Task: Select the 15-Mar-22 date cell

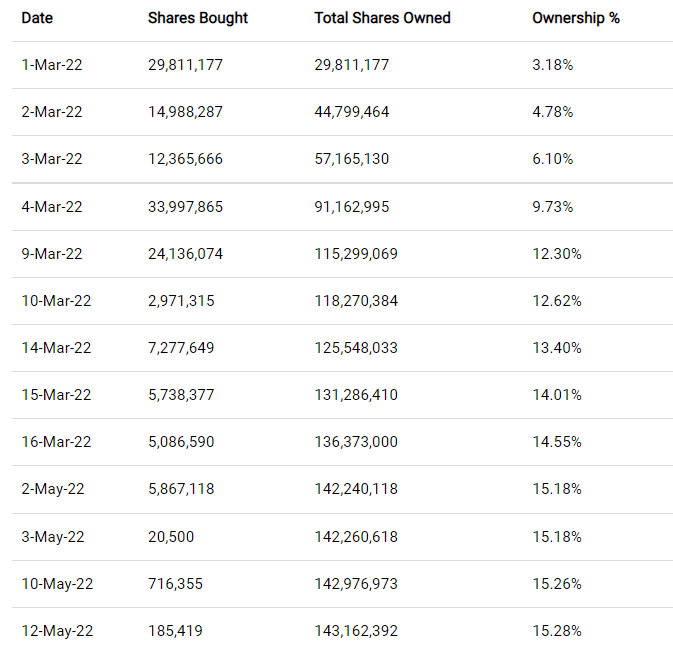Action: coord(56,395)
